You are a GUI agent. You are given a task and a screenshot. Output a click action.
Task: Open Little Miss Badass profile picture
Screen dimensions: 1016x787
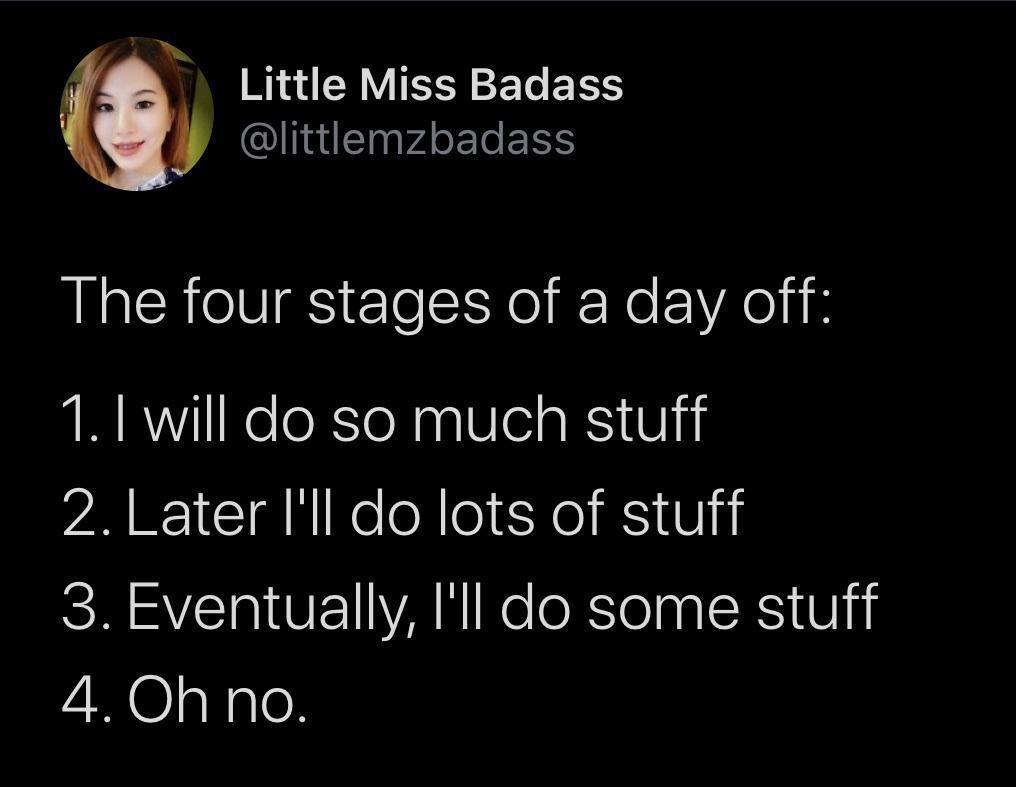tap(137, 114)
